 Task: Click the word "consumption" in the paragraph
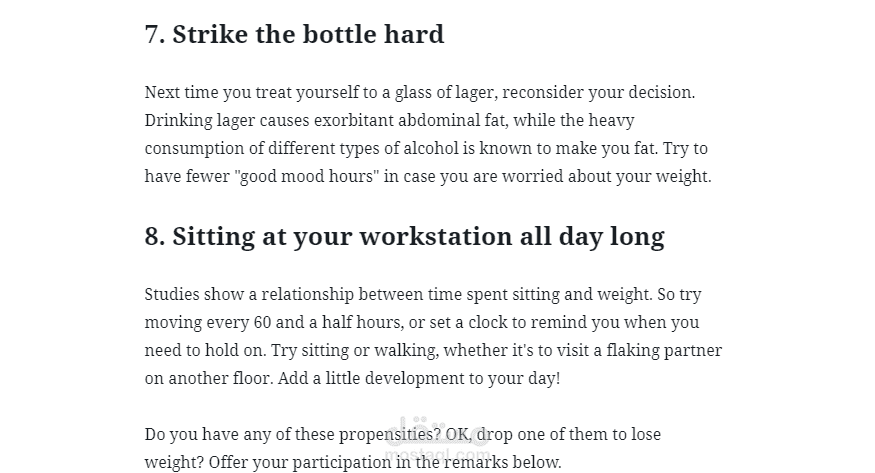[x=192, y=148]
